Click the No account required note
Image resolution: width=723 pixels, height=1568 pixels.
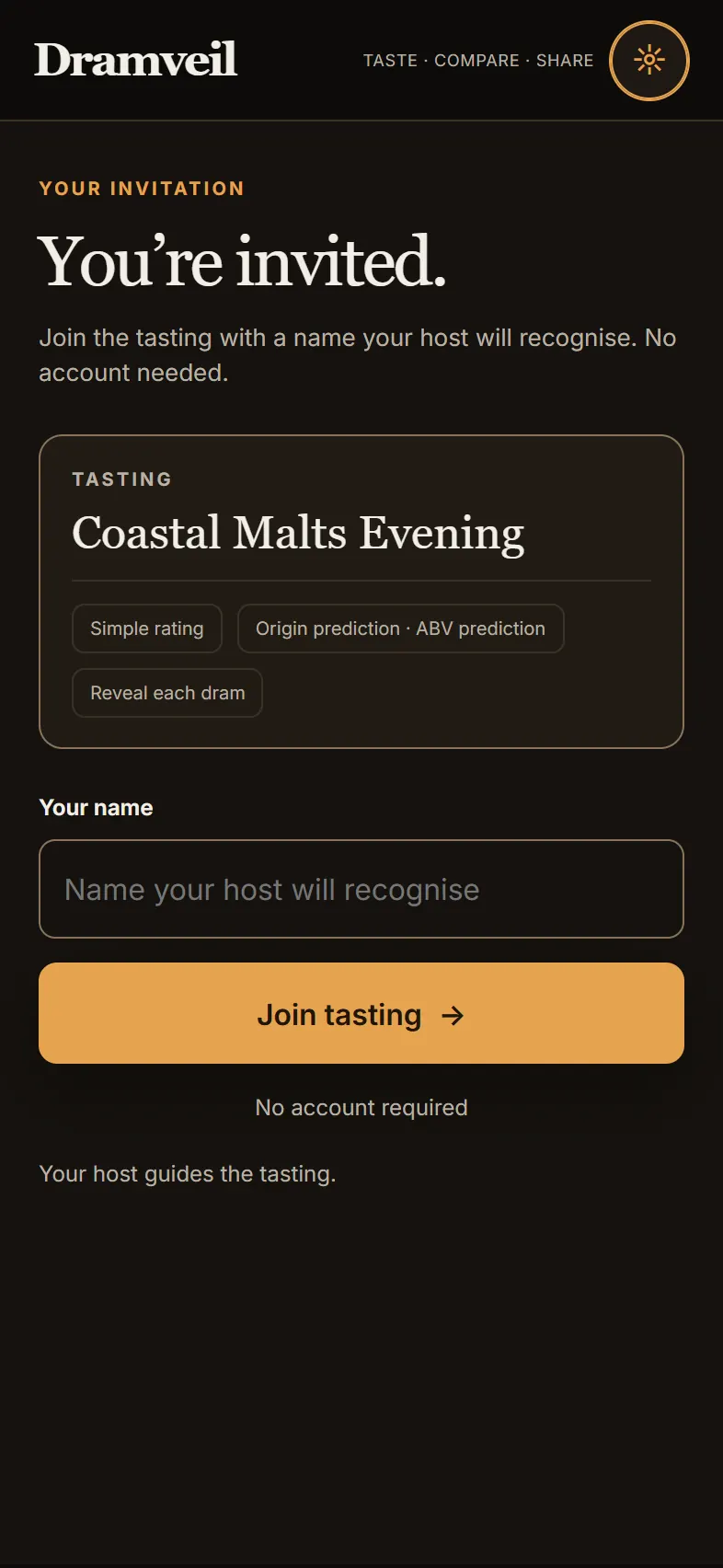coord(361,1107)
